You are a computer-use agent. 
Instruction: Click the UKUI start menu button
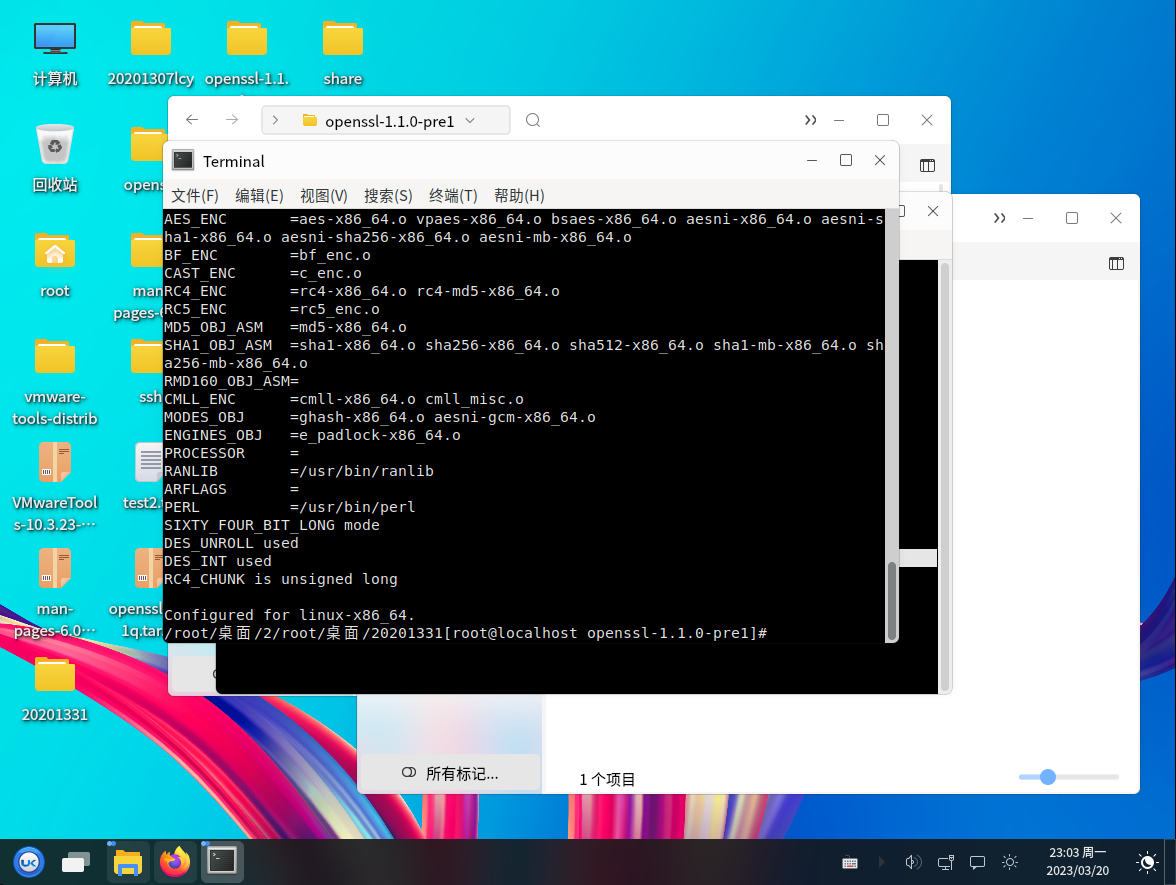pos(29,861)
